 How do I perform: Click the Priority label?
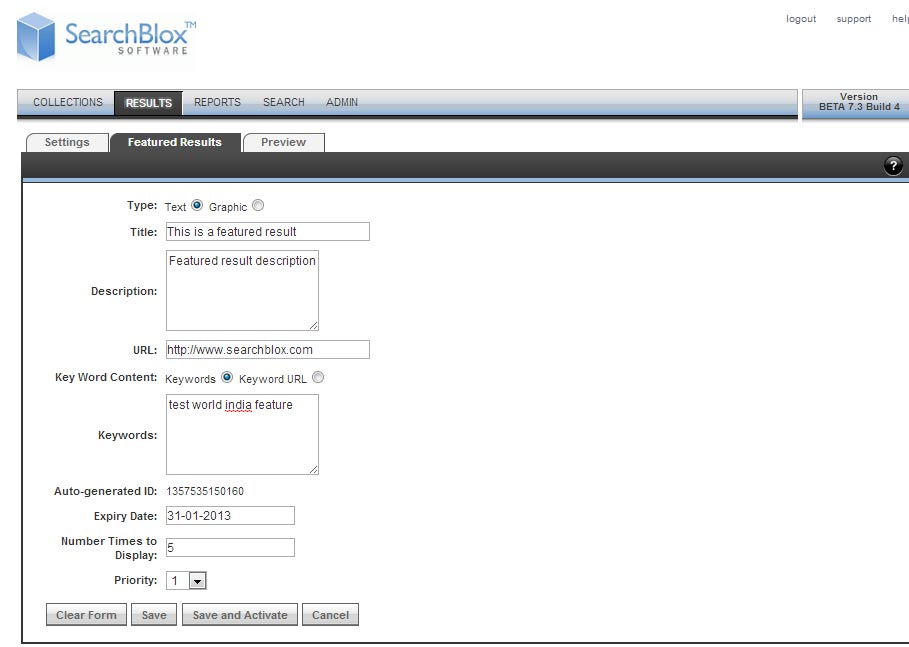136,580
